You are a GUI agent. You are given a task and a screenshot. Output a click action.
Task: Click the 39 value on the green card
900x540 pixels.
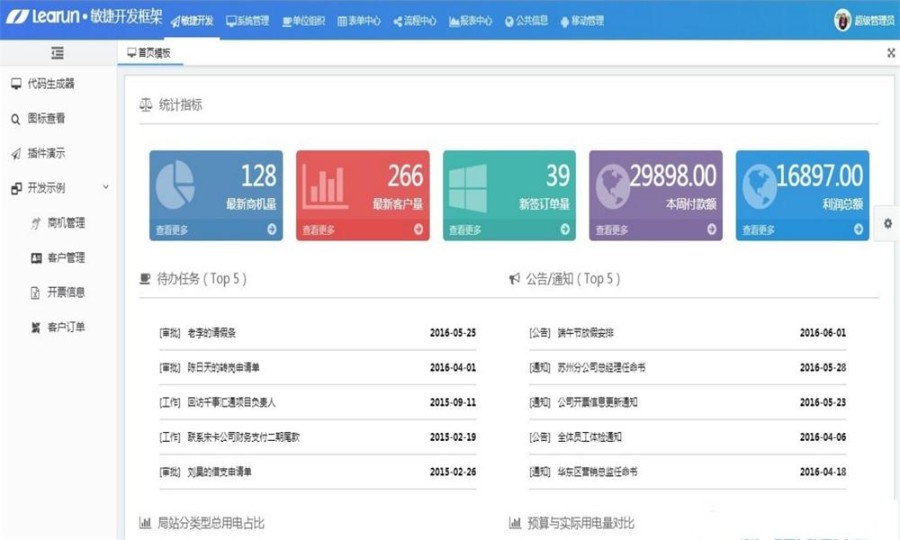[x=558, y=176]
